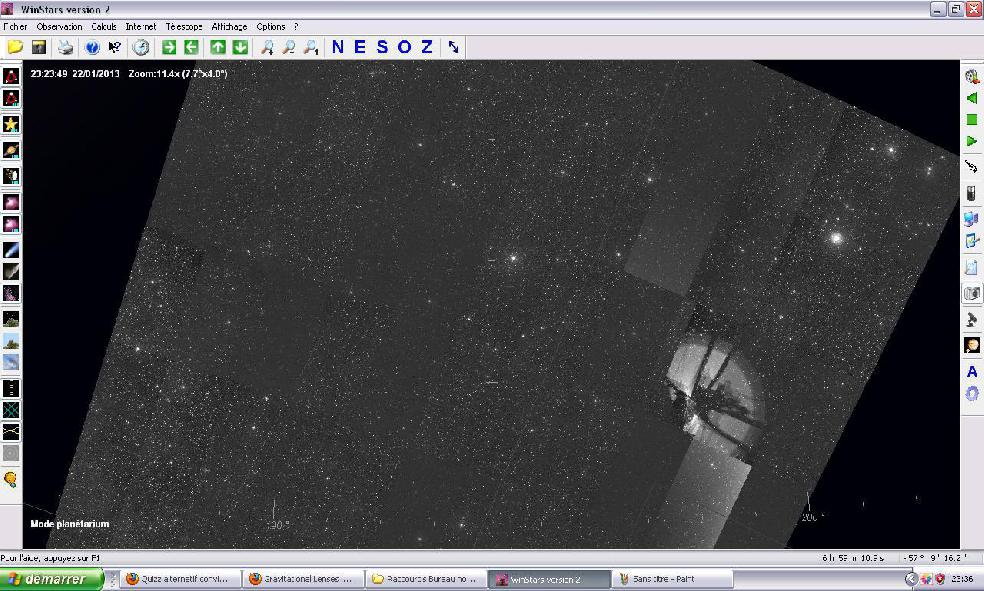
Task: Toggle the planets (Saturn) display icon
Action: [x=11, y=150]
